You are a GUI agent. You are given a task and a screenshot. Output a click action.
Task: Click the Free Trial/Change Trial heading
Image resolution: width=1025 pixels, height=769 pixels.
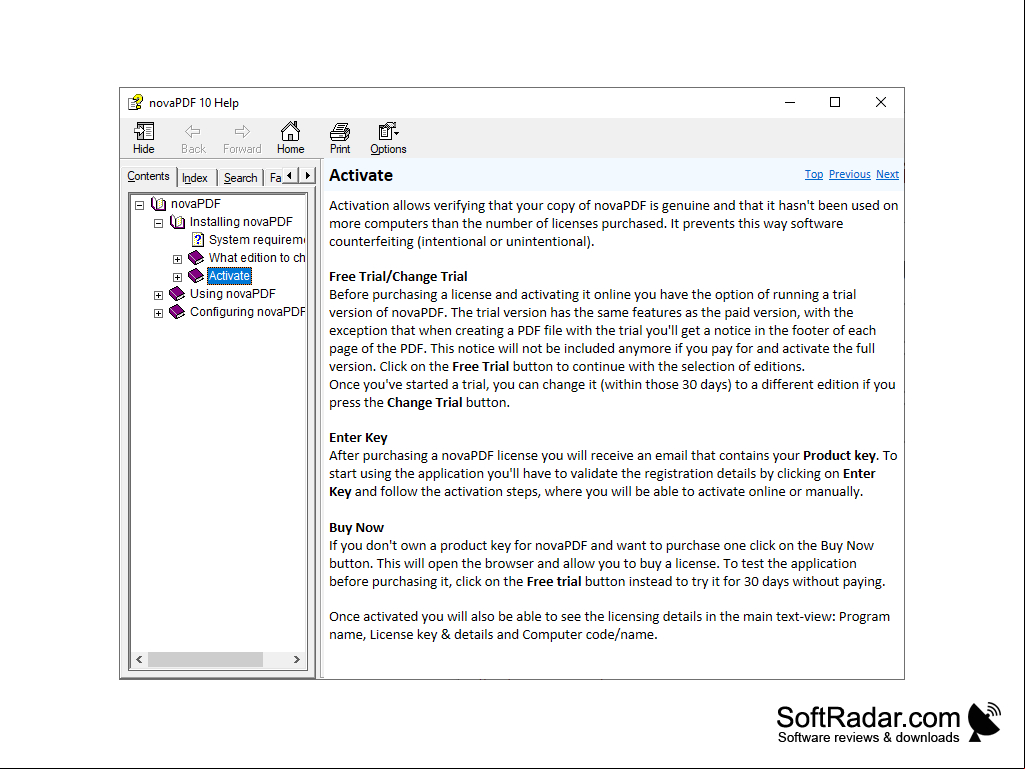click(398, 276)
